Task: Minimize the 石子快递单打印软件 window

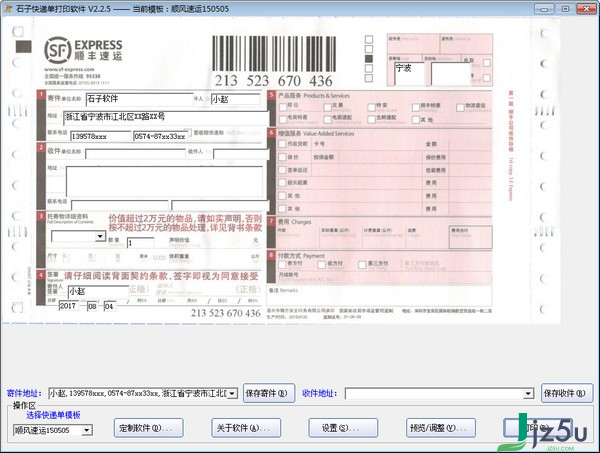Action: coord(544,8)
